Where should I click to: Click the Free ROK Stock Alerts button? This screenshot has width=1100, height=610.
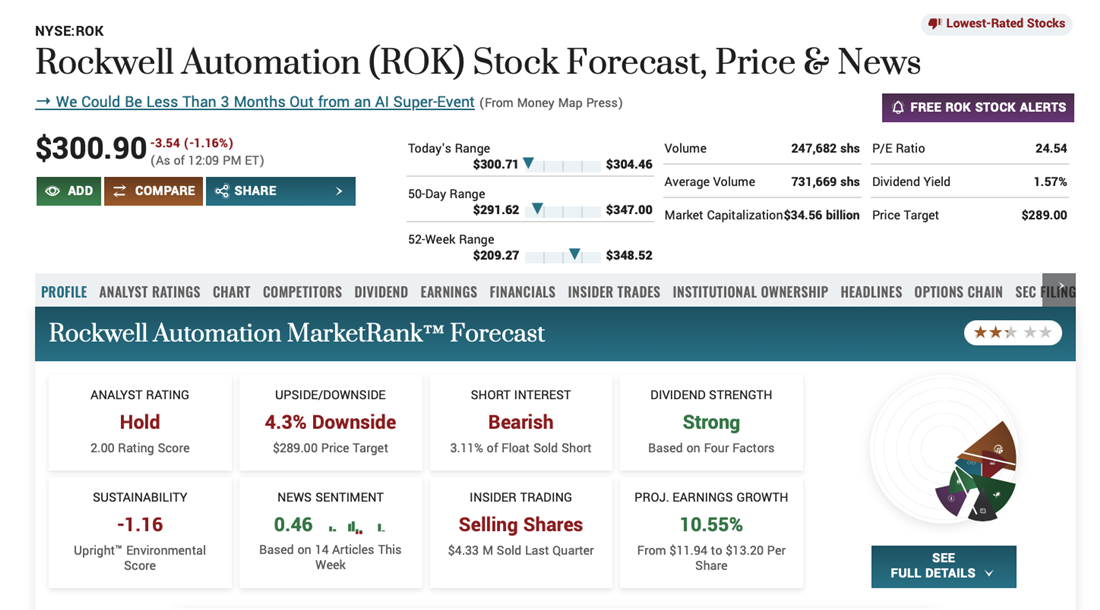[x=978, y=107]
